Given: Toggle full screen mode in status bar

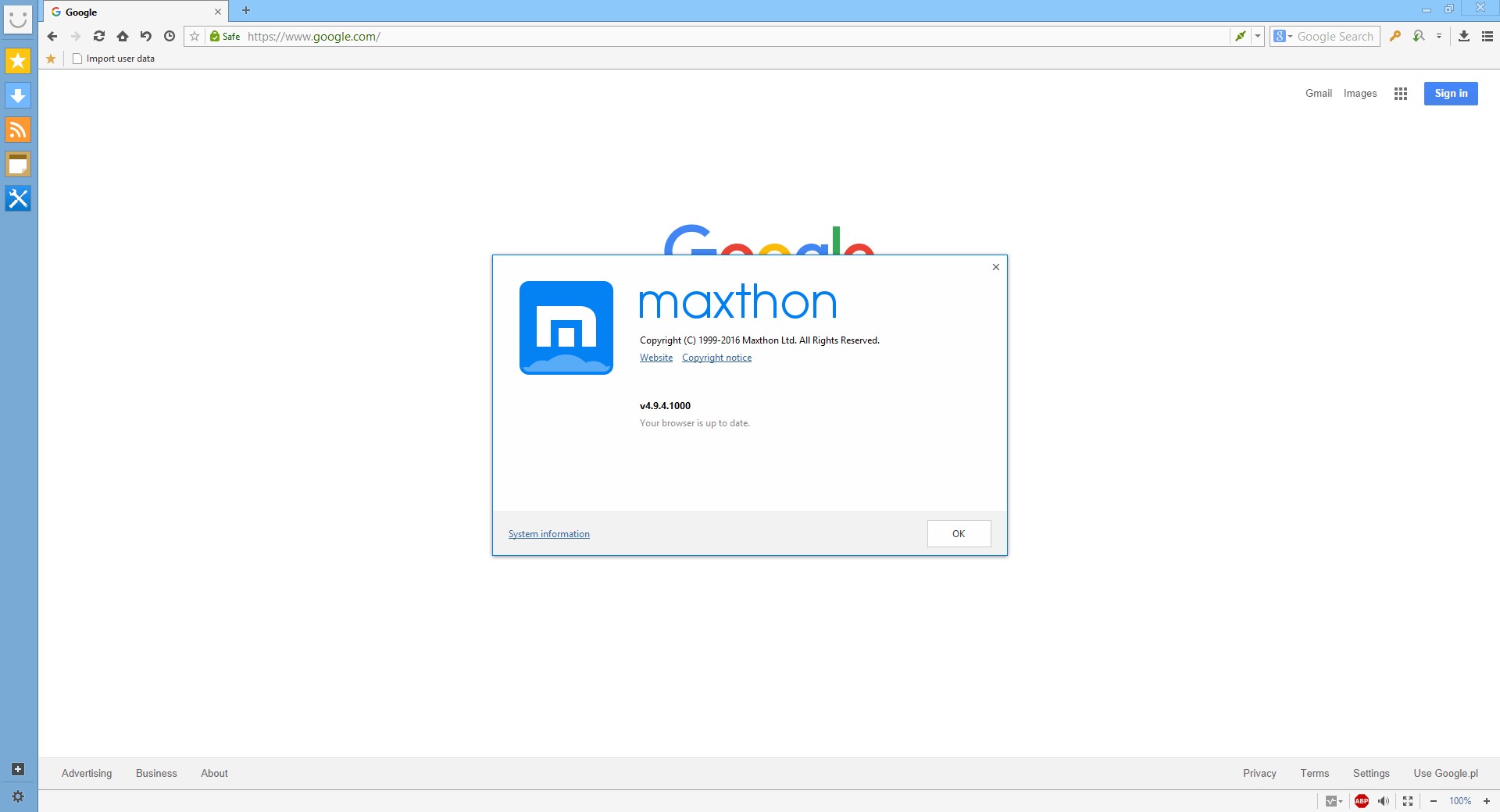Looking at the screenshot, I should coord(1408,801).
